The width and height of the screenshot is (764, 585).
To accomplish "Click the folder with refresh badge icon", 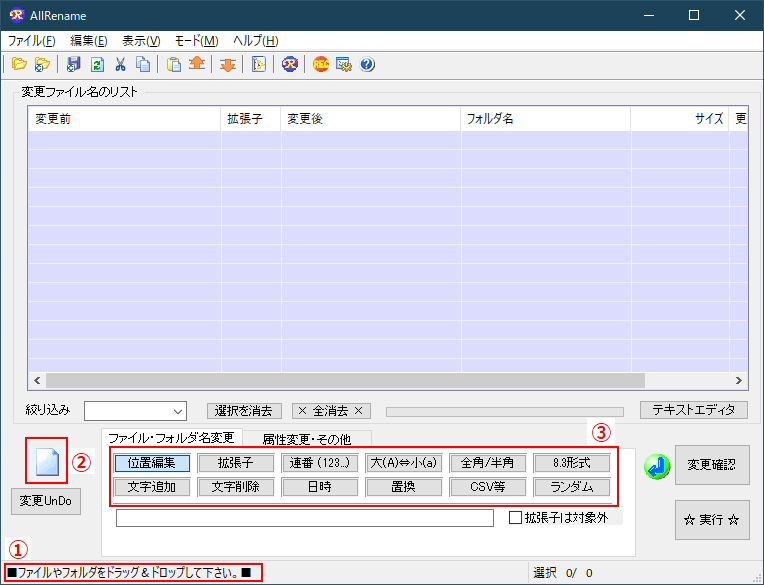I will coord(42,64).
